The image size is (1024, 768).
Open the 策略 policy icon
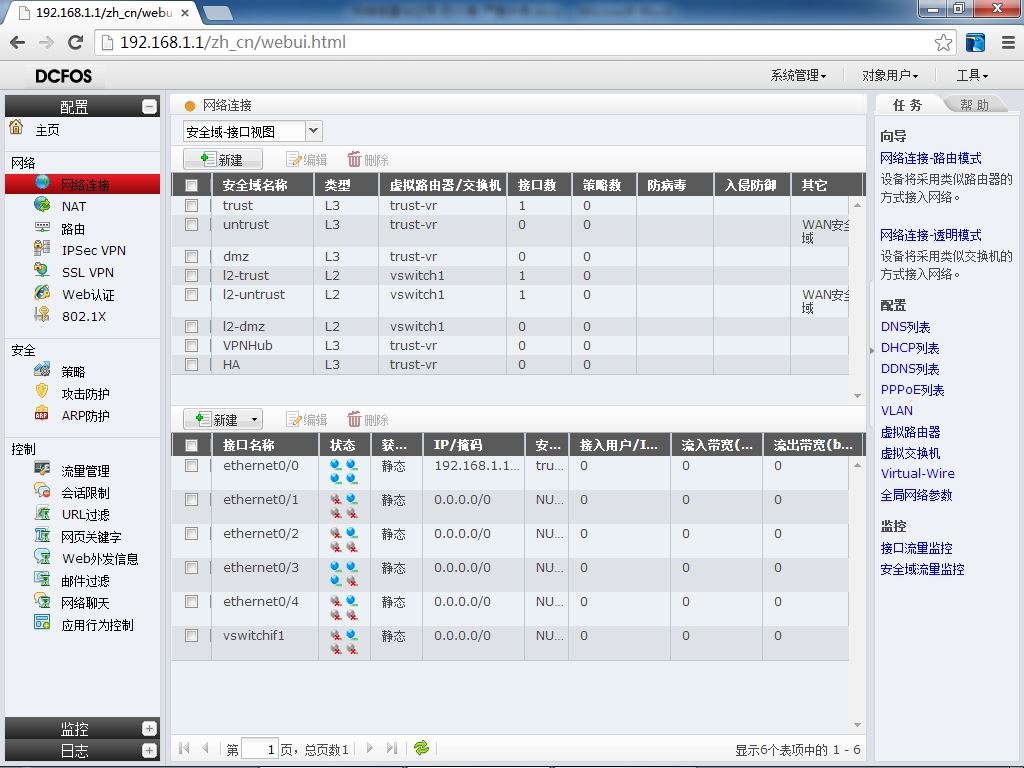pos(42,370)
